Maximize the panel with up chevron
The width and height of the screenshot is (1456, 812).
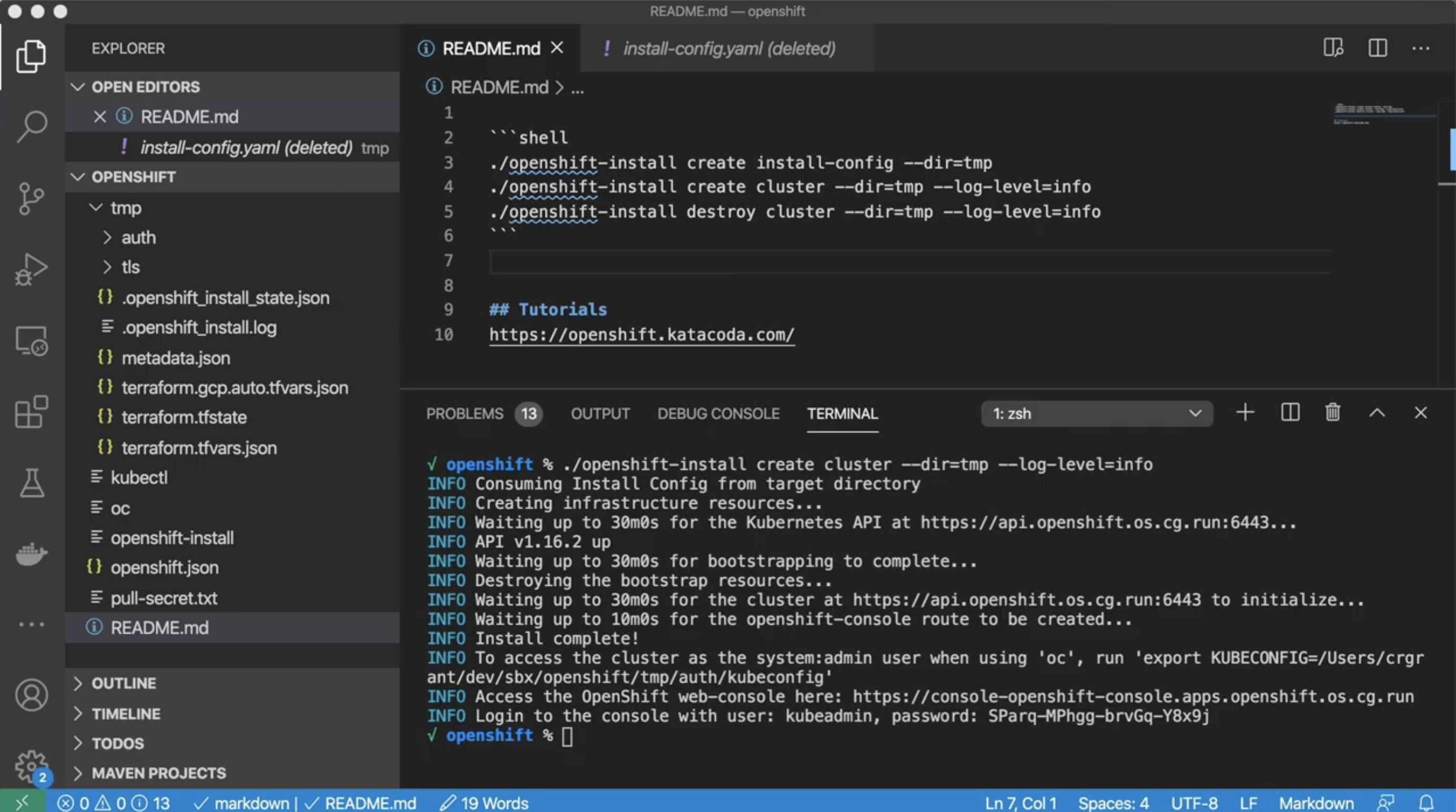pos(1377,413)
